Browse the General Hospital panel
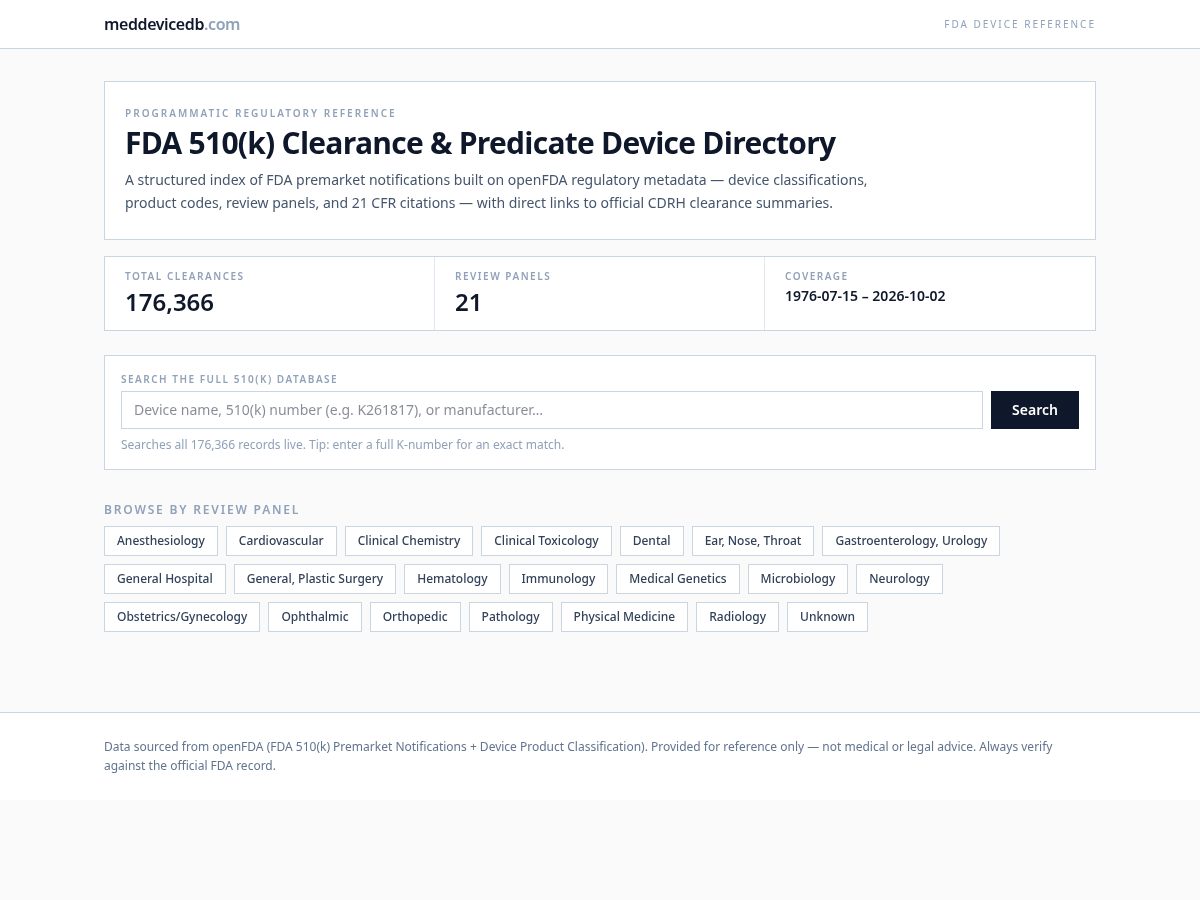 pyautogui.click(x=165, y=579)
